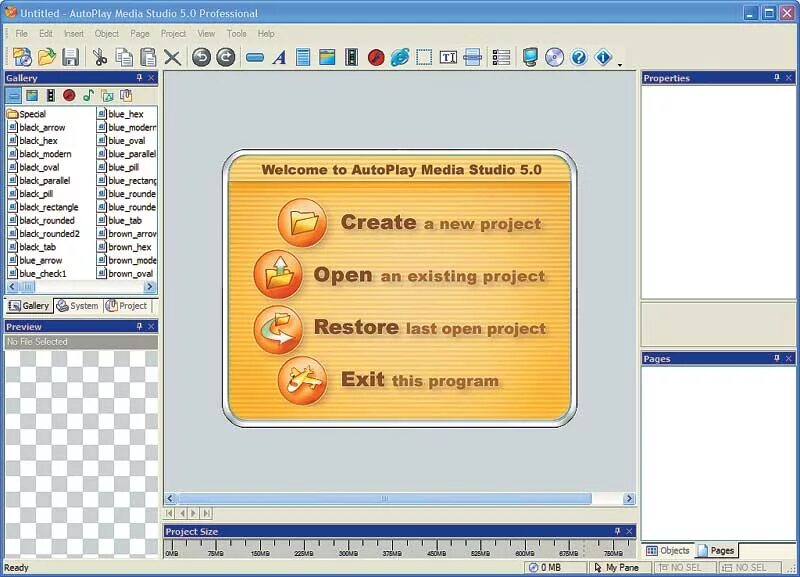
Task: Pin the Pages pane
Action: point(777,359)
